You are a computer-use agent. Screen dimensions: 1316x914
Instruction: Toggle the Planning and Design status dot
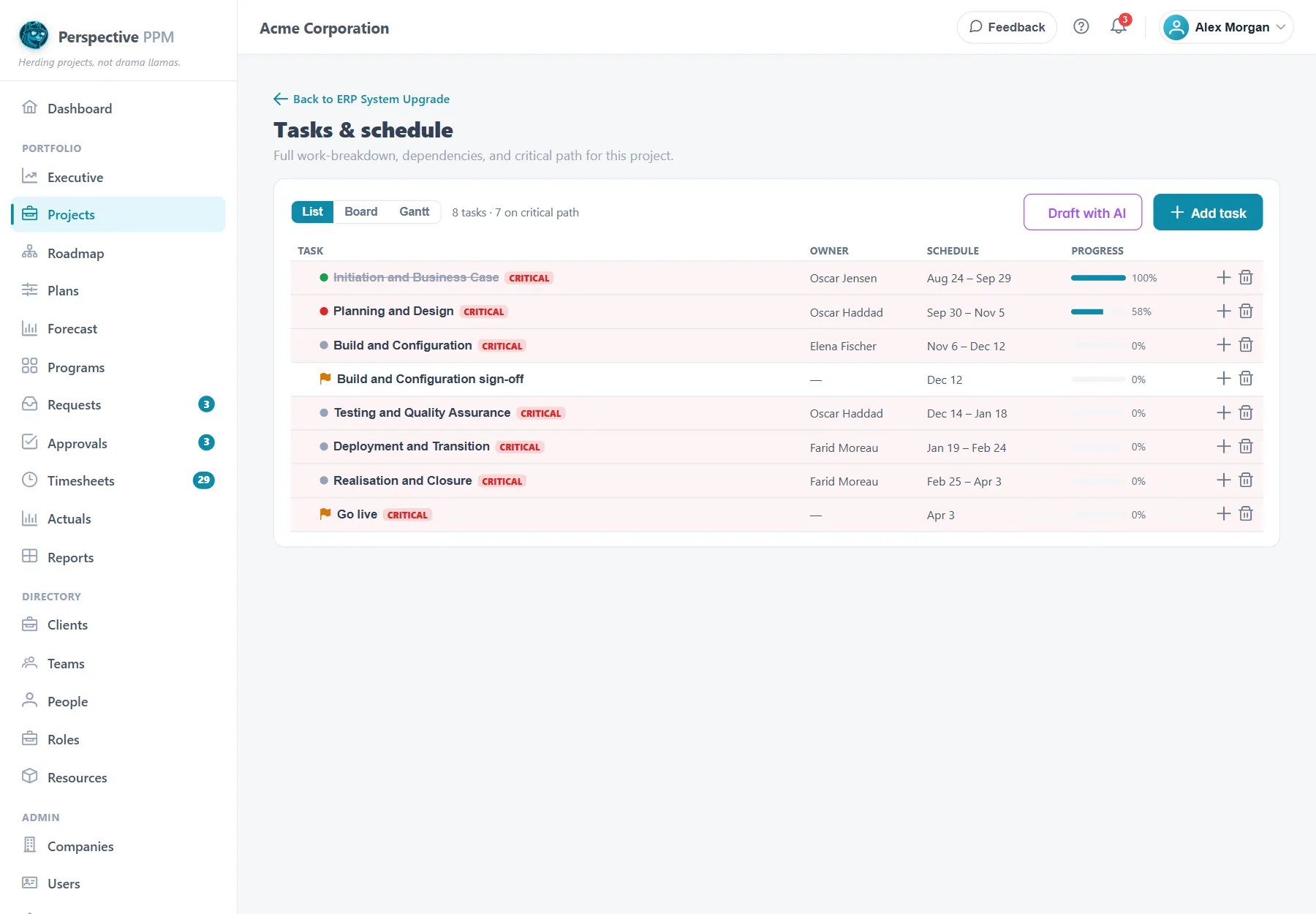324,311
